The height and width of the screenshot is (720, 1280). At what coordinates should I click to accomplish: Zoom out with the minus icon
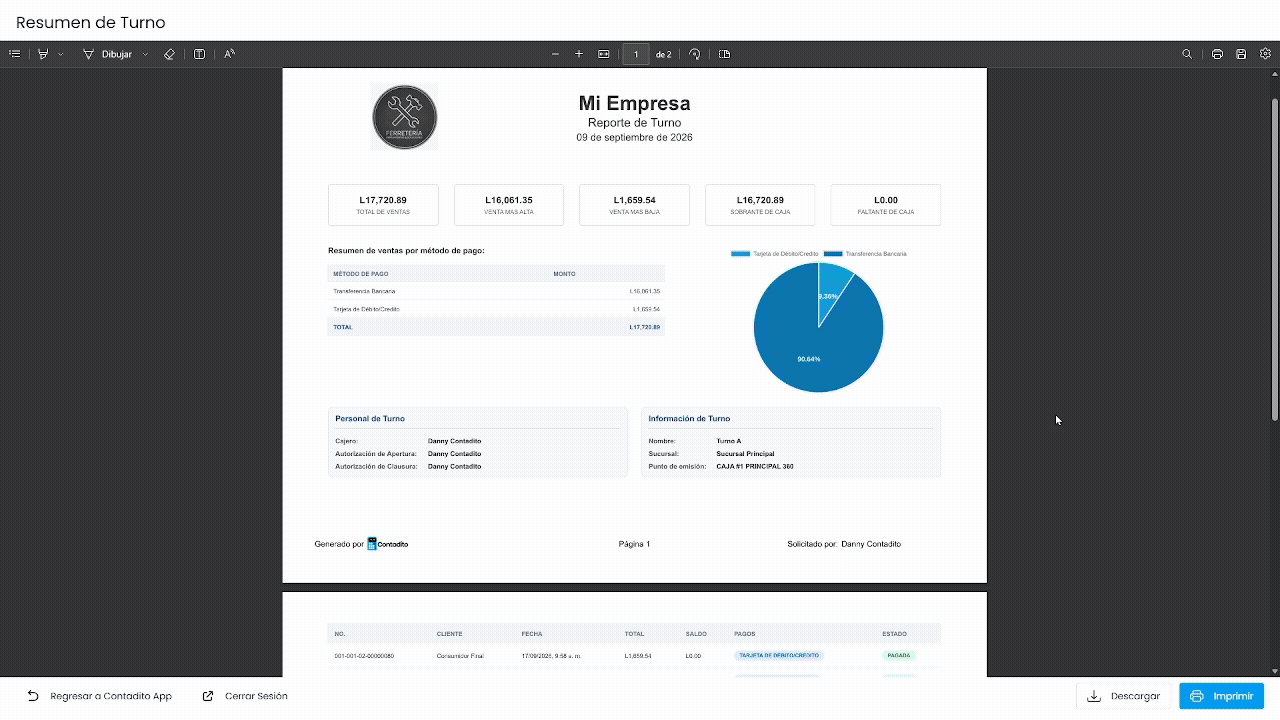pos(556,54)
